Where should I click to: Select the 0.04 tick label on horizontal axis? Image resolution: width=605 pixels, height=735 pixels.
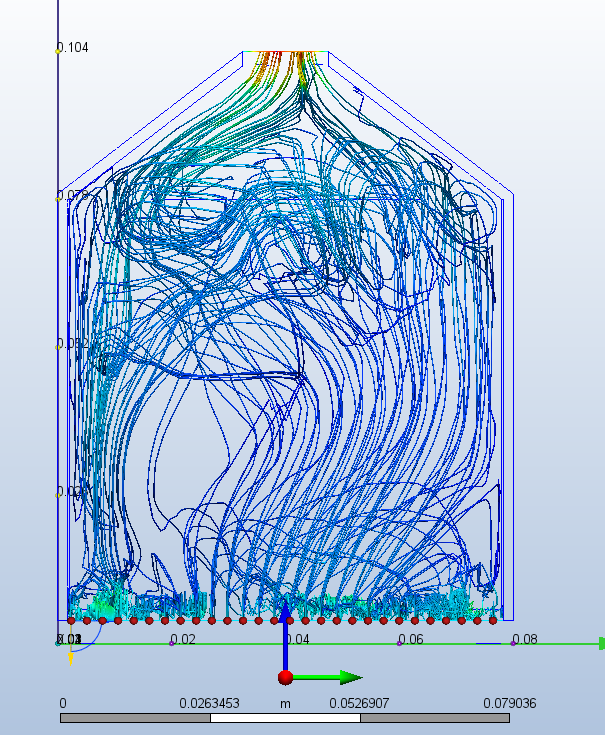[298, 639]
